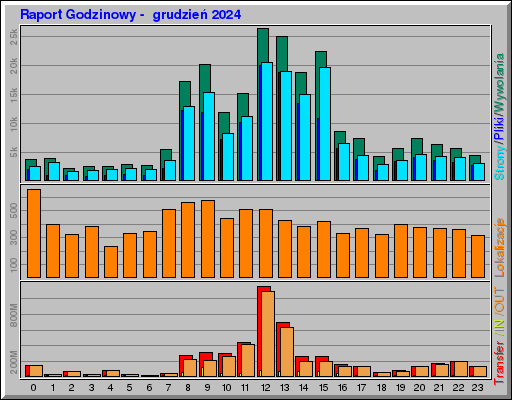Select hour label '21' on the x-axis
Image resolution: width=512 pixels, height=400 pixels.
click(439, 388)
